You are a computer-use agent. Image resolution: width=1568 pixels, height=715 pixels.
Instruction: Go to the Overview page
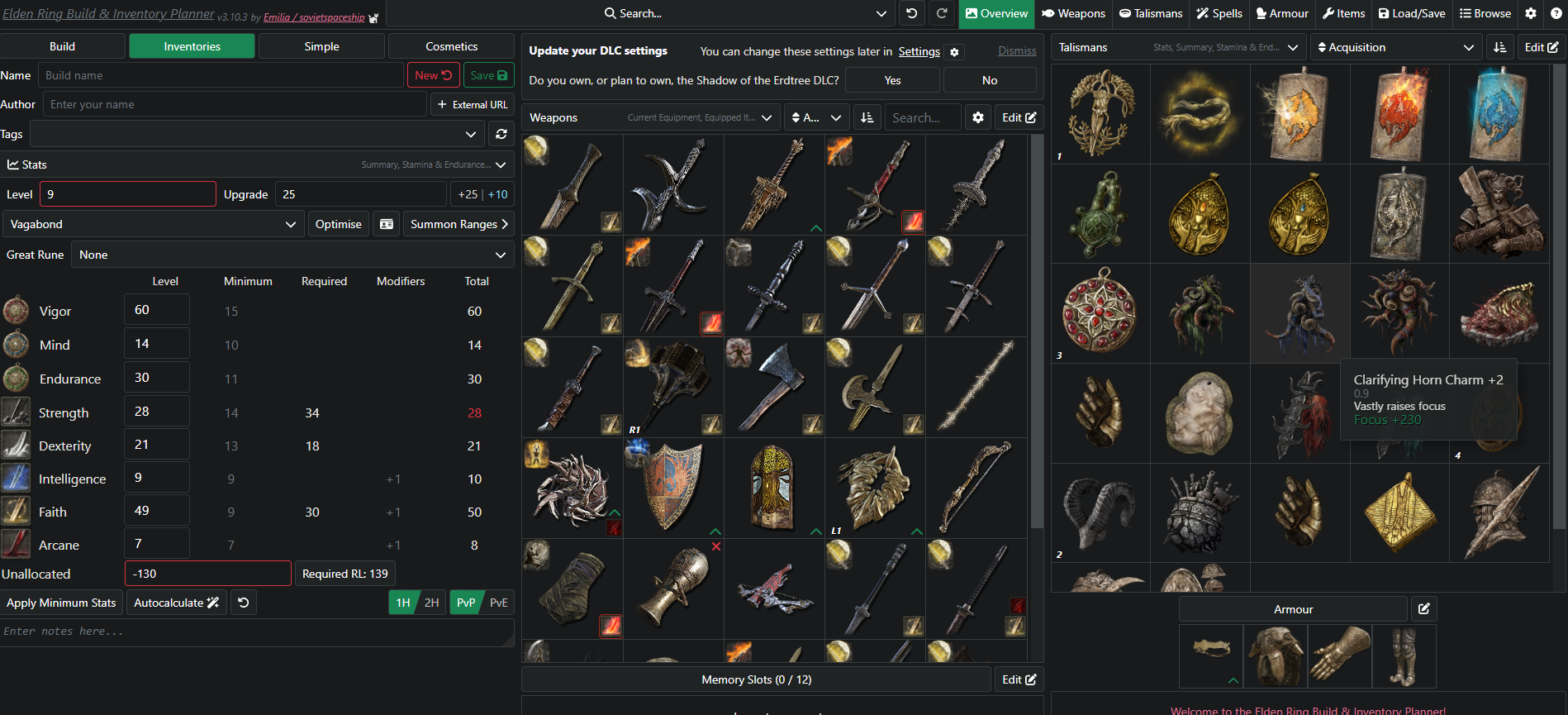point(996,13)
